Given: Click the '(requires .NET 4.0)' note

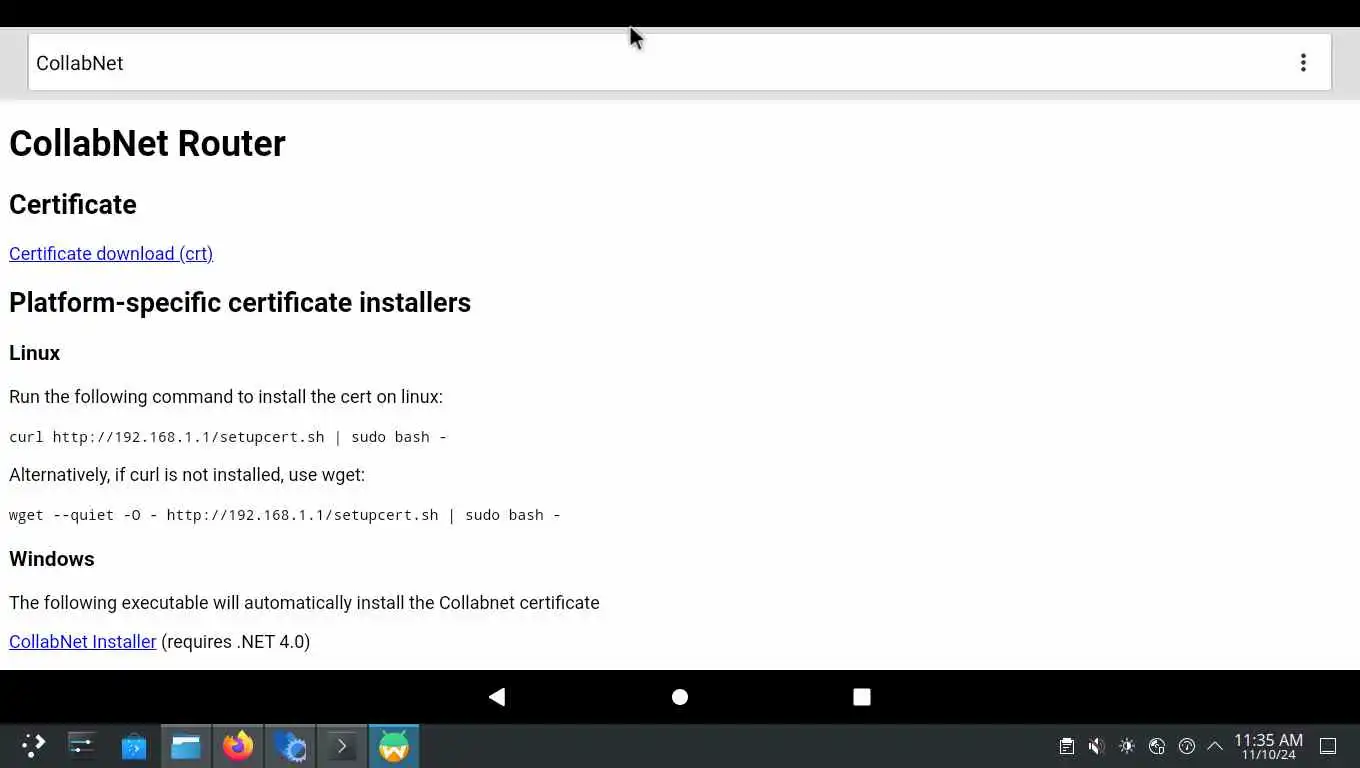Looking at the screenshot, I should (x=236, y=642).
